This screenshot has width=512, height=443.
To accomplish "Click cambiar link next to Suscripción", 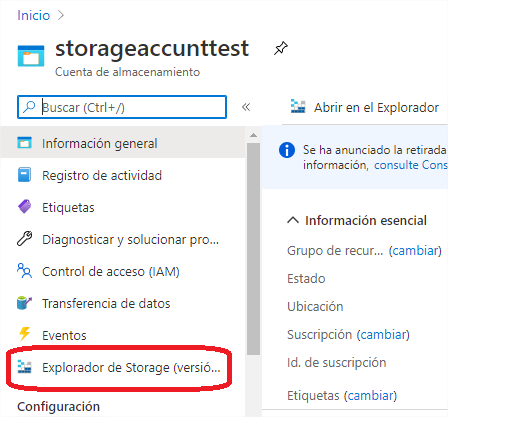I will click(x=383, y=334).
